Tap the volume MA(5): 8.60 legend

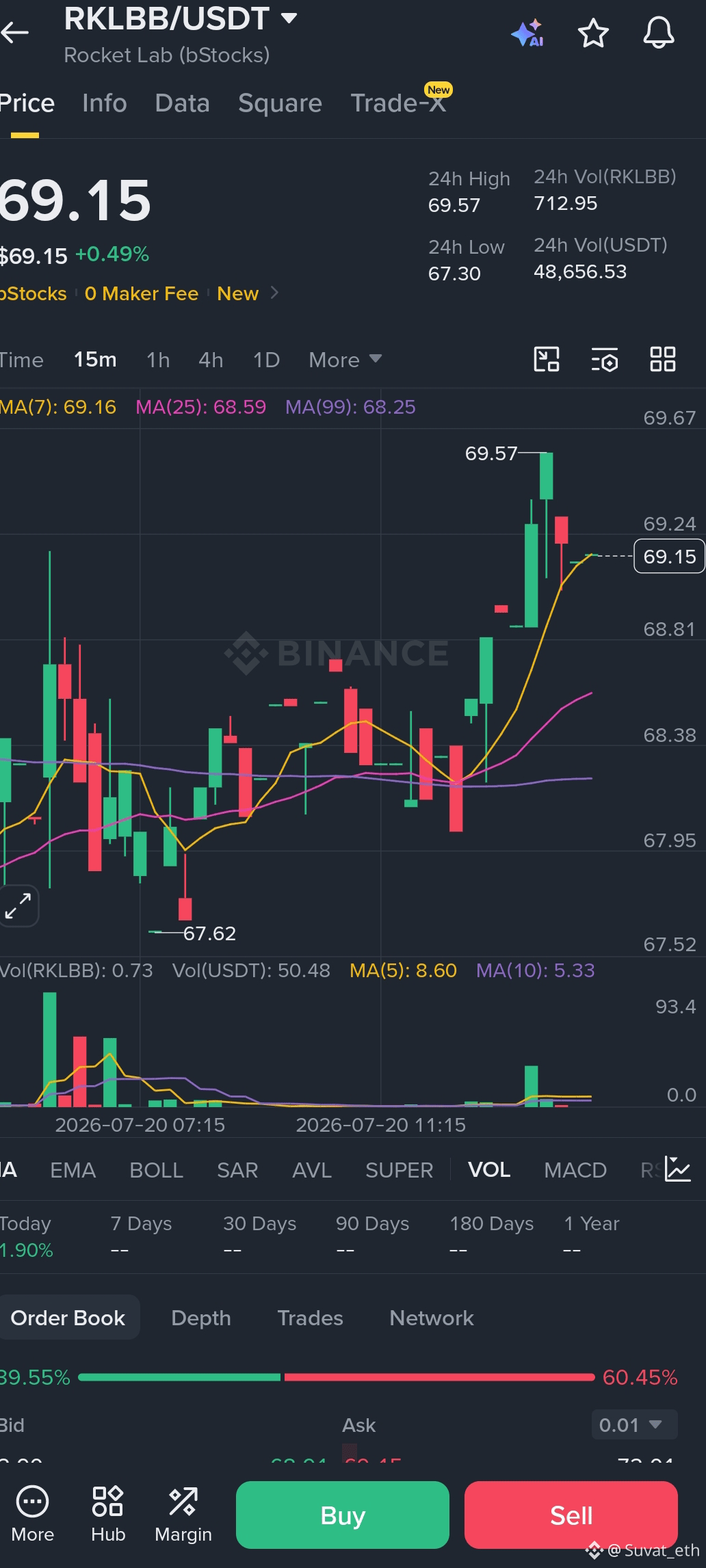[x=403, y=970]
